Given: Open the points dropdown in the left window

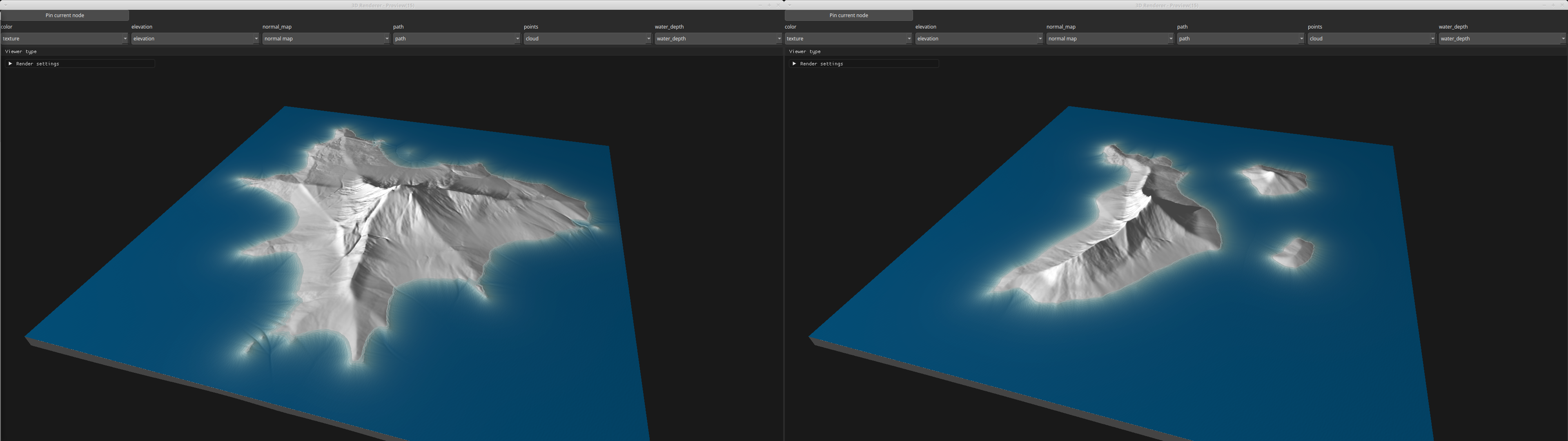Looking at the screenshot, I should 588,38.
